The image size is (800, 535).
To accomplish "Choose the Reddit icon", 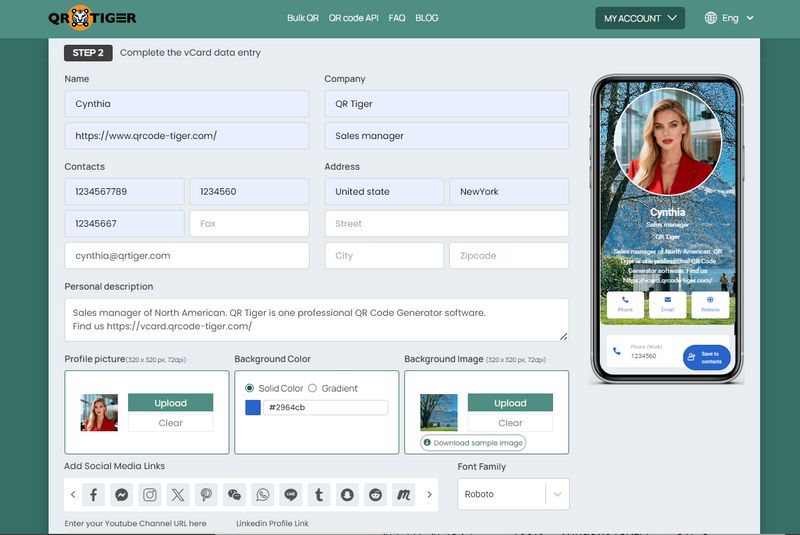I will [375, 494].
